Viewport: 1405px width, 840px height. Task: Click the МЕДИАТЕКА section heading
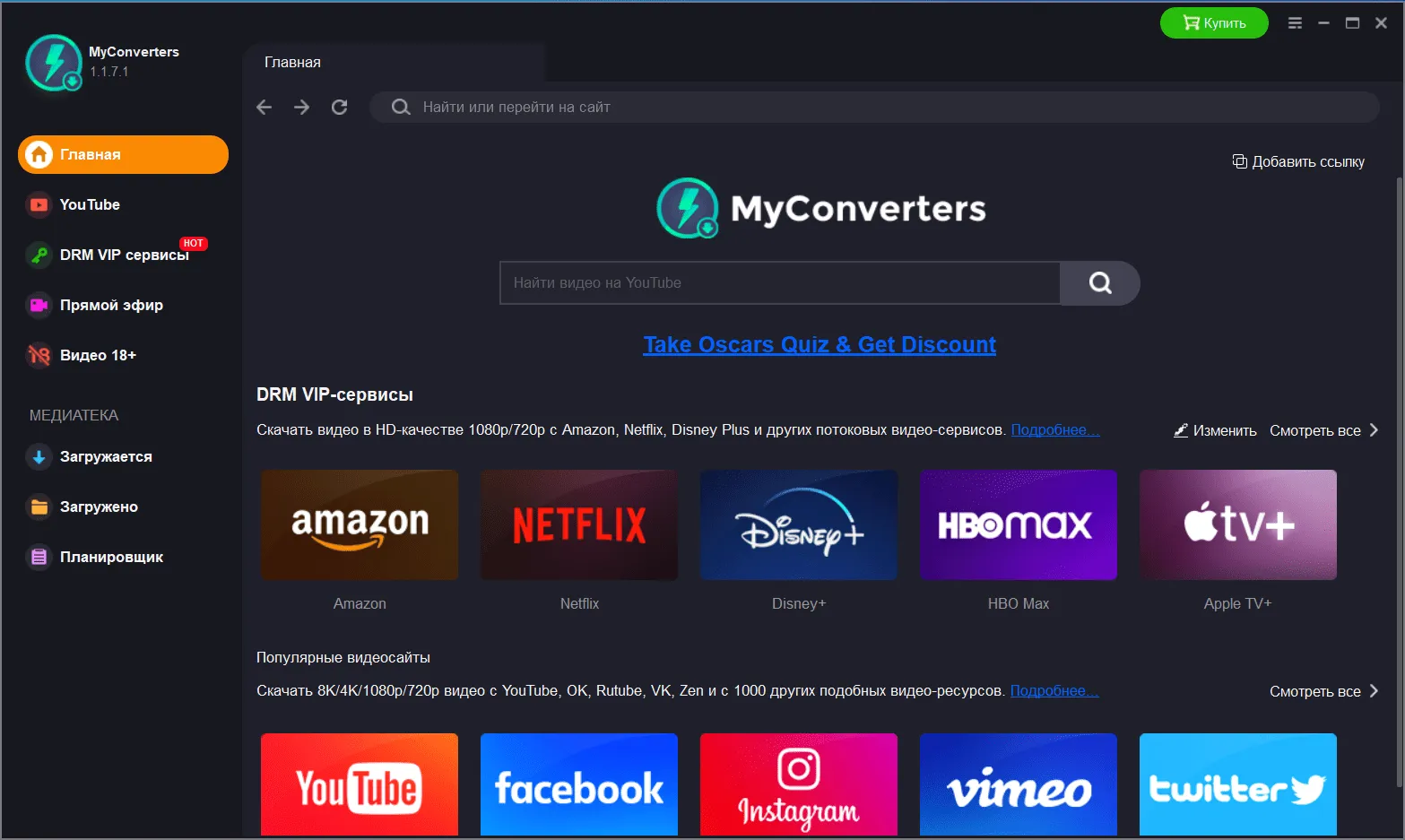click(74, 415)
